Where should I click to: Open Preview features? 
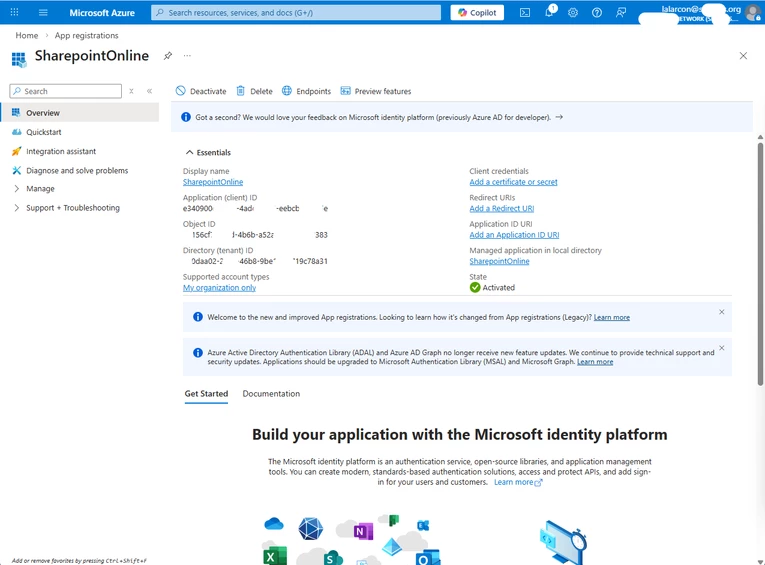click(376, 91)
